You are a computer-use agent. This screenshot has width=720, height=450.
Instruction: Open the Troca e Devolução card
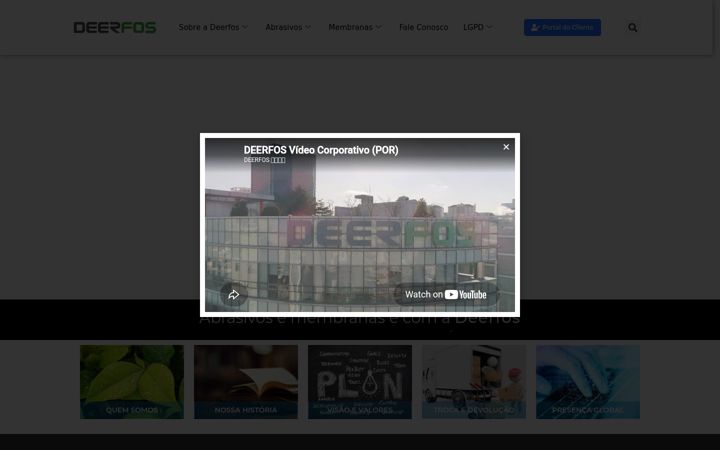tap(474, 382)
